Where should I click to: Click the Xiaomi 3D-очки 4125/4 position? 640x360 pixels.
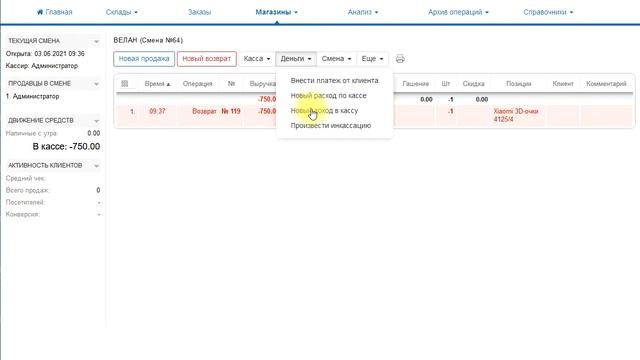pyautogui.click(x=516, y=116)
